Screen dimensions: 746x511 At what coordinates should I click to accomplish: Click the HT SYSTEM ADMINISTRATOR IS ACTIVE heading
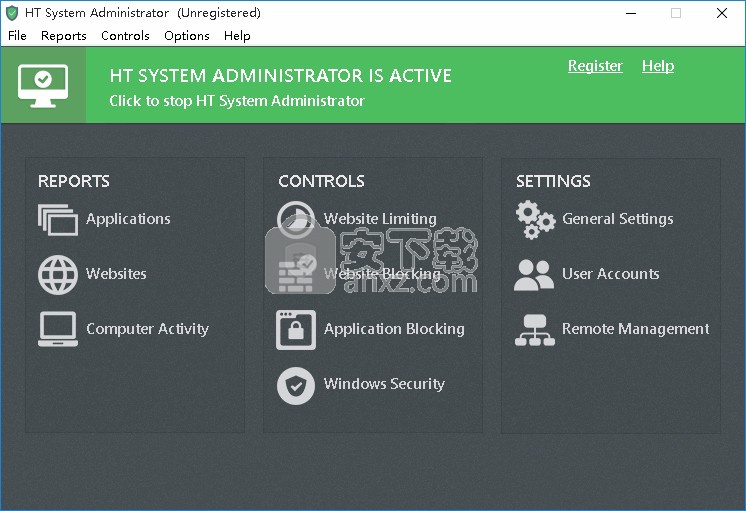pyautogui.click(x=281, y=76)
